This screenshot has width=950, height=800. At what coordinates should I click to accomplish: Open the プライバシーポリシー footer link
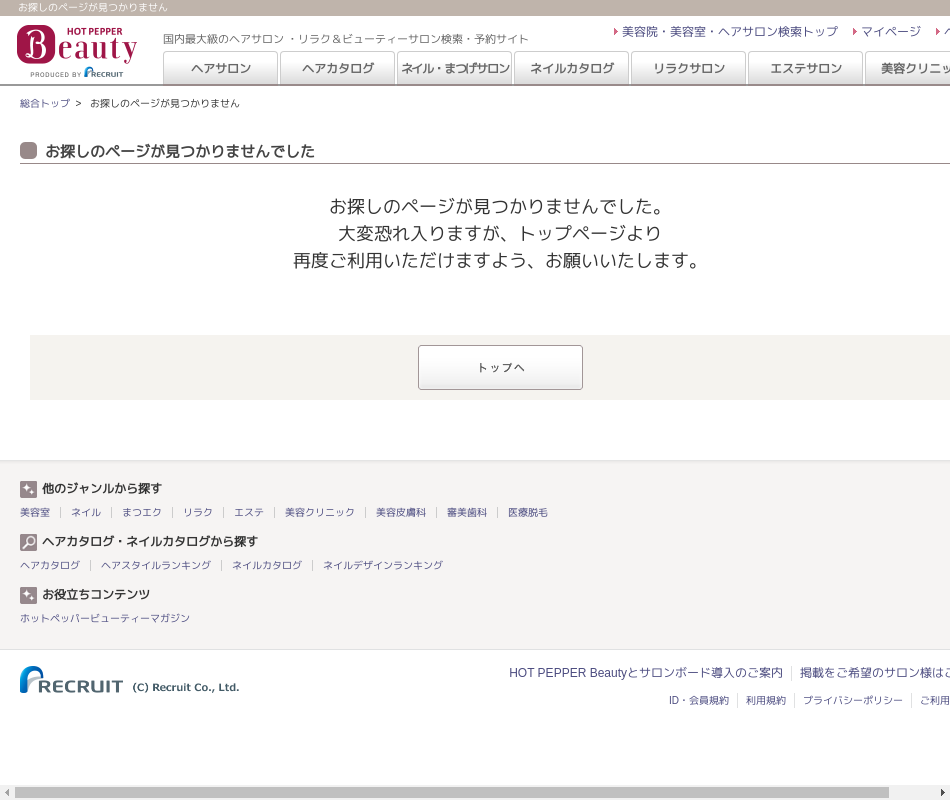[852, 700]
